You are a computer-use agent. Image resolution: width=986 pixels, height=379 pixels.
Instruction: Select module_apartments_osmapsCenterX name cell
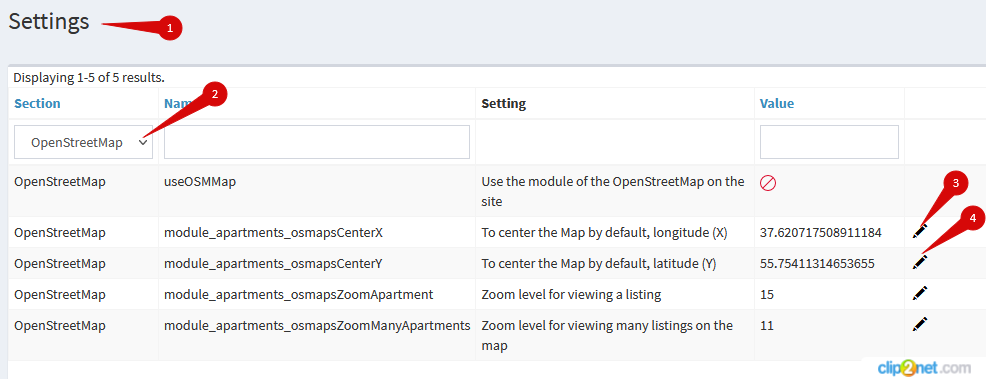click(x=274, y=233)
